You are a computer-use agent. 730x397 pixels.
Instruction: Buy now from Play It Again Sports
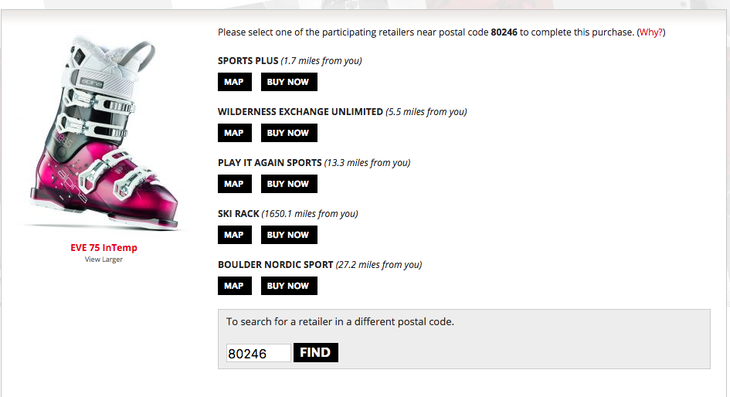[x=289, y=184]
